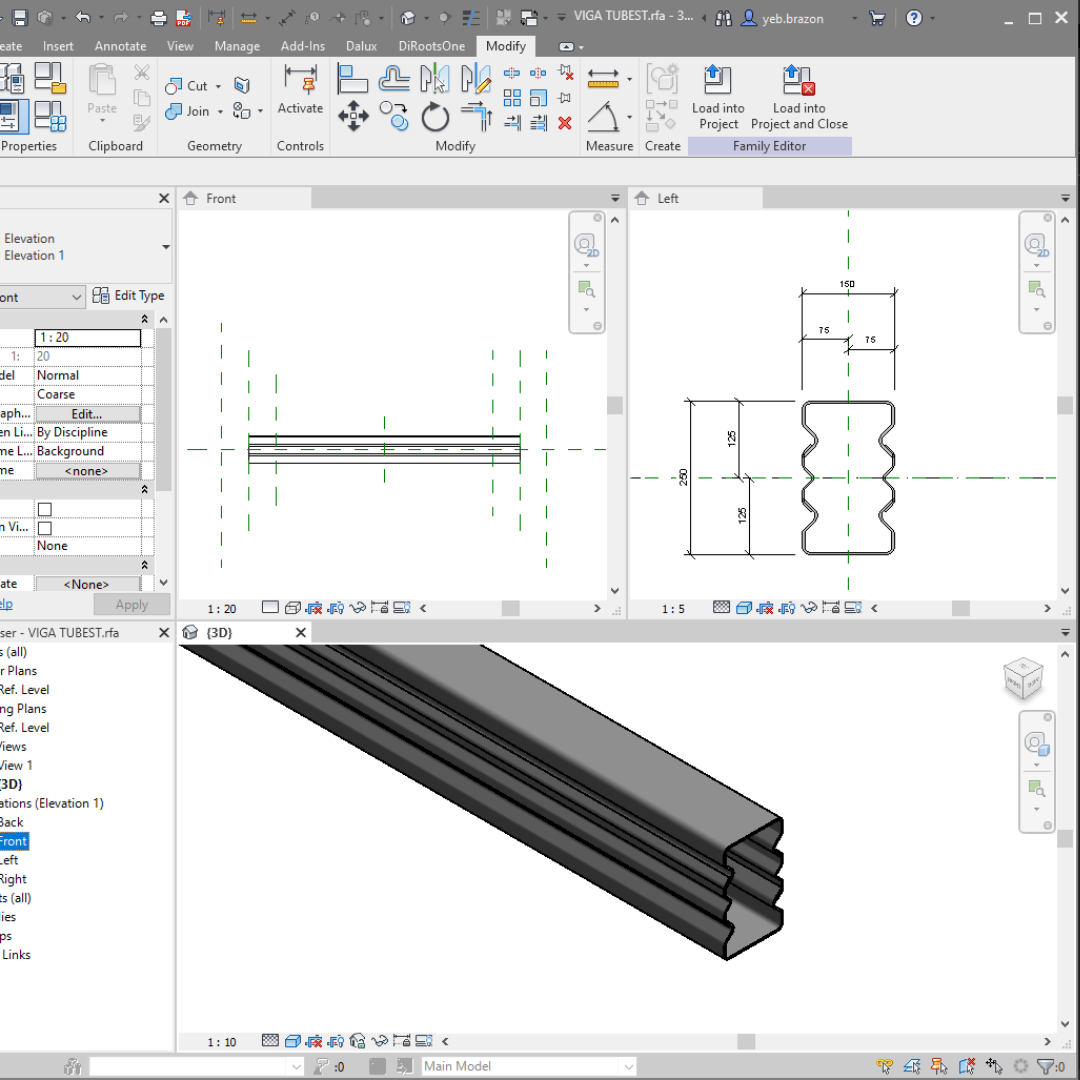Screen dimensions: 1080x1080
Task: Collapse the top Properties group chevron
Action: (x=145, y=319)
